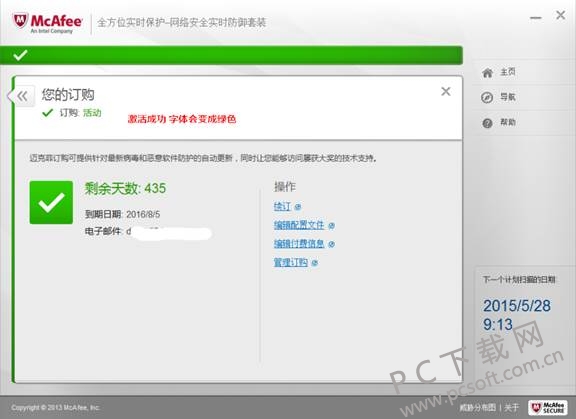The image size is (576, 419).
Task: Click the 订购: 活动 status text
Action: coord(80,112)
